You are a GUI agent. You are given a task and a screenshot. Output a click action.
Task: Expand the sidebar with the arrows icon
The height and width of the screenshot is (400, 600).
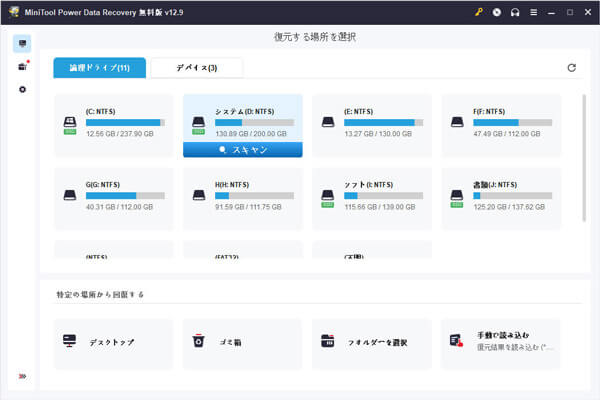click(22, 376)
